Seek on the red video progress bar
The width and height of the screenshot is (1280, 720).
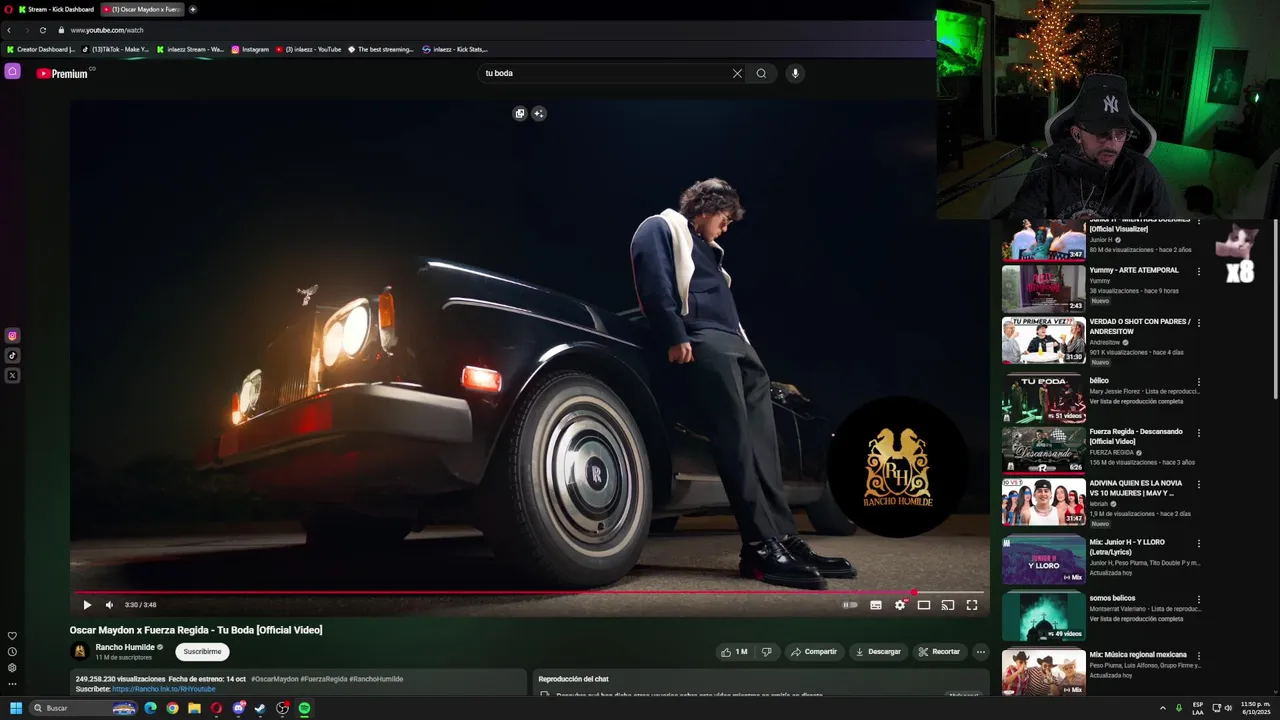coord(528,592)
